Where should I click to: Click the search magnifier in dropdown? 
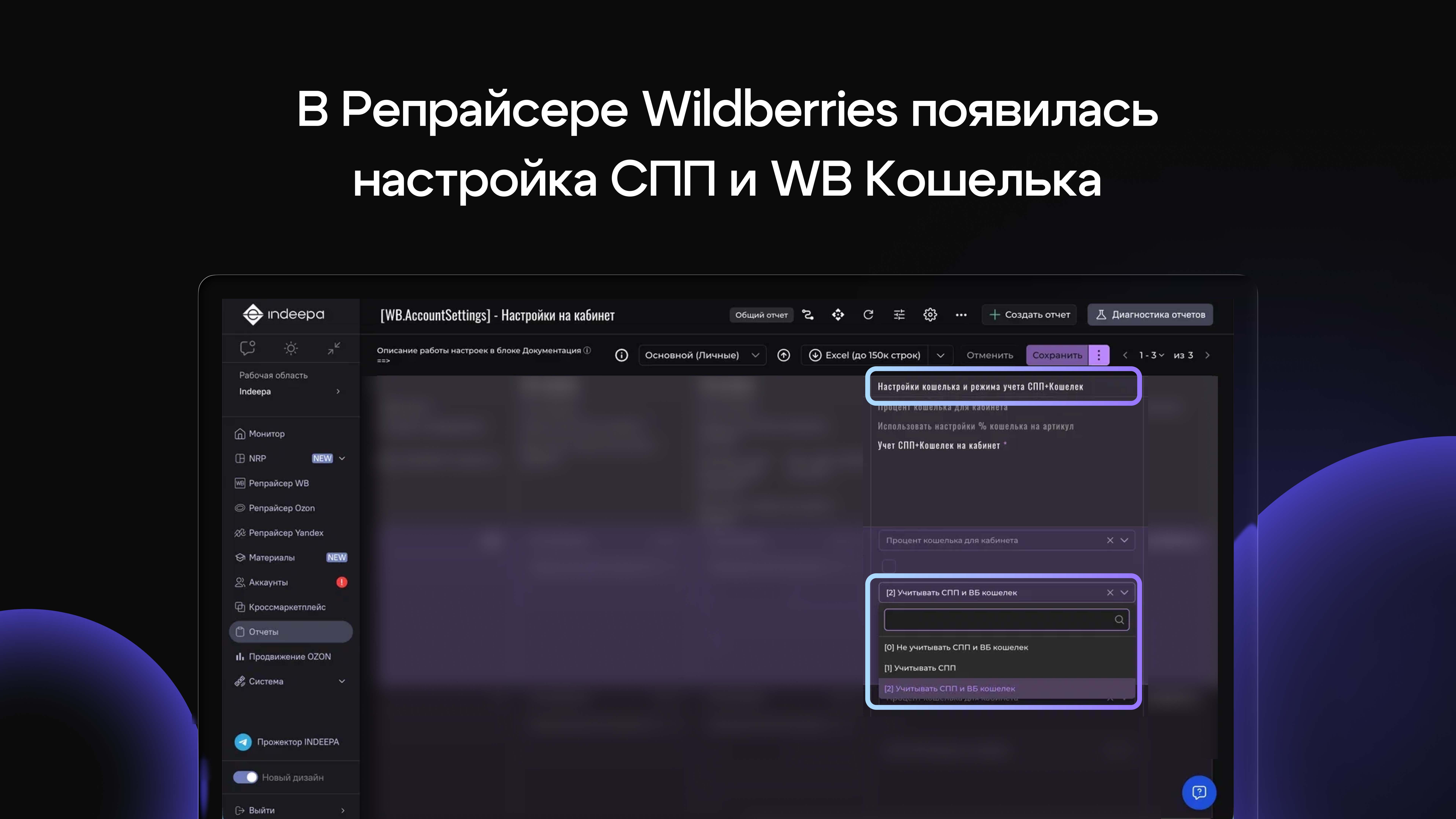[x=1119, y=620]
